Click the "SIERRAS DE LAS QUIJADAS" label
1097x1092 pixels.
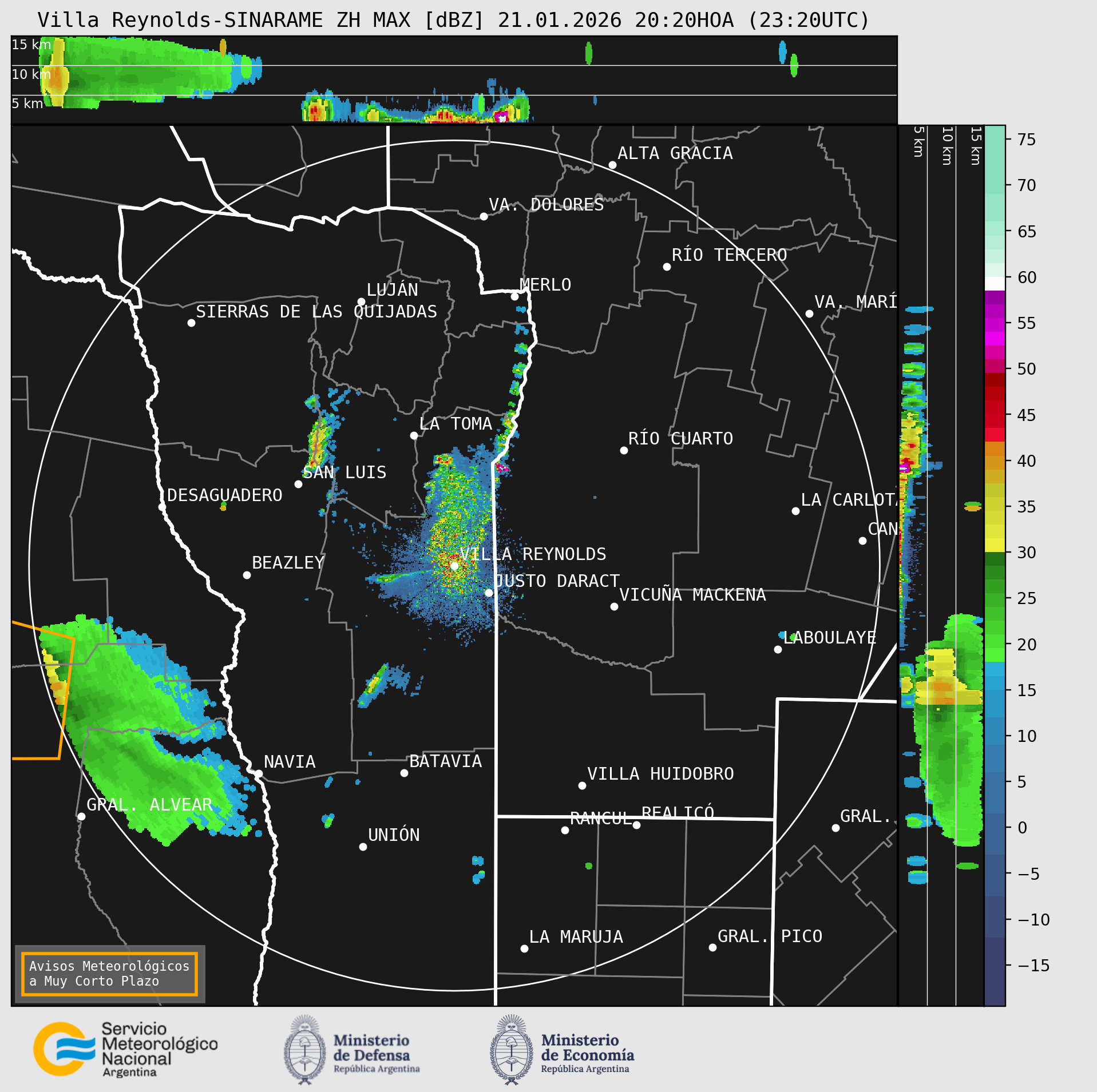(x=316, y=311)
